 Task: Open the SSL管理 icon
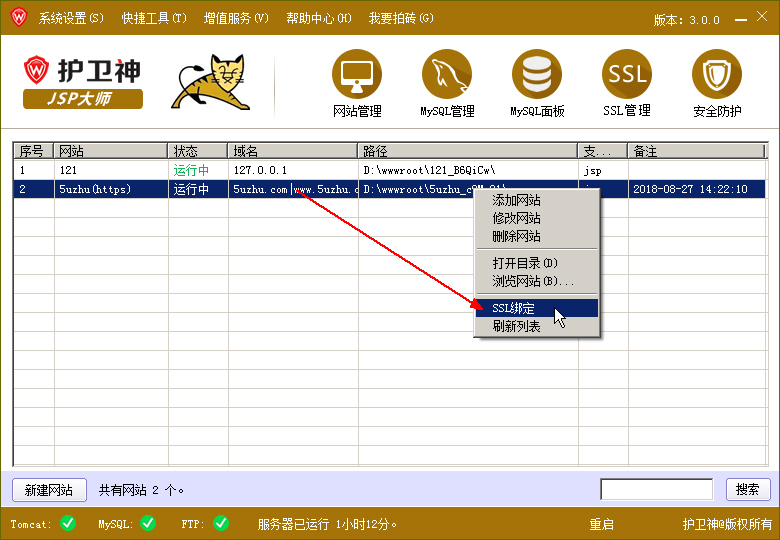click(x=627, y=74)
